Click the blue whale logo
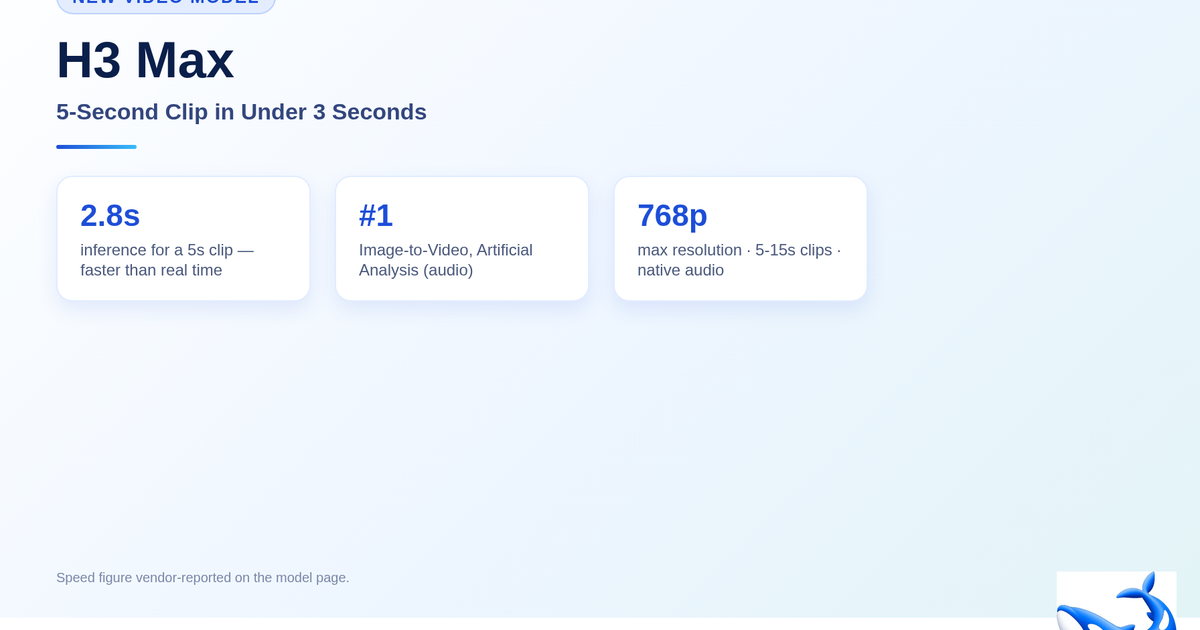Screen dimensions: 1200x630 [x=1116, y=601]
